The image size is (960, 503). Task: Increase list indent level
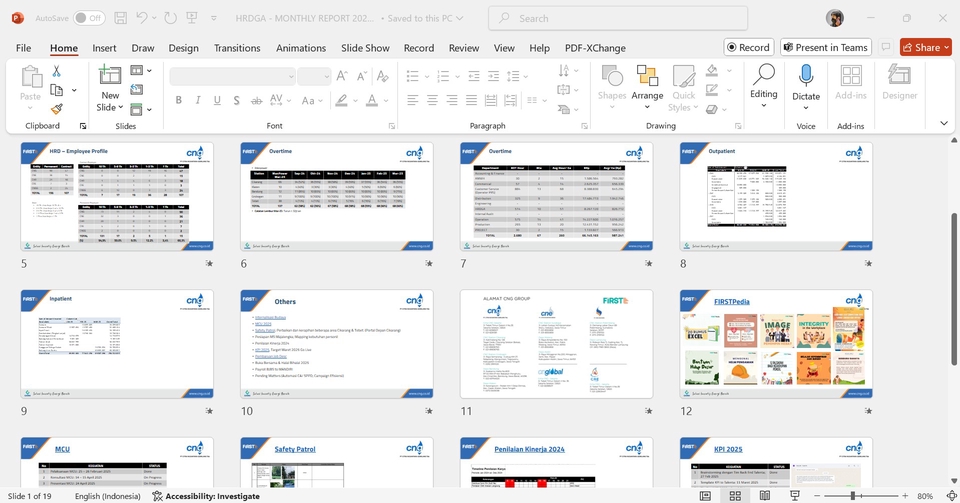pos(493,76)
